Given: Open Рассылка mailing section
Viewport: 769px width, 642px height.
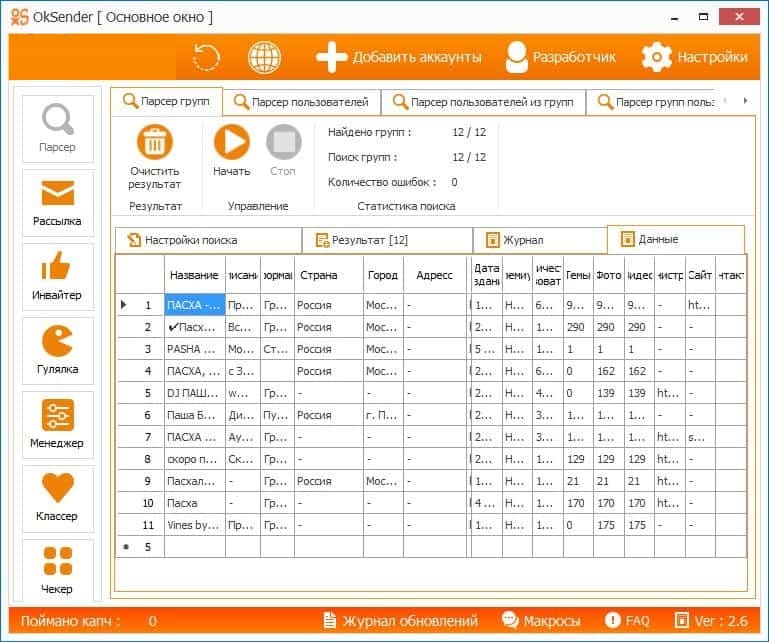Looking at the screenshot, I should tap(58, 203).
